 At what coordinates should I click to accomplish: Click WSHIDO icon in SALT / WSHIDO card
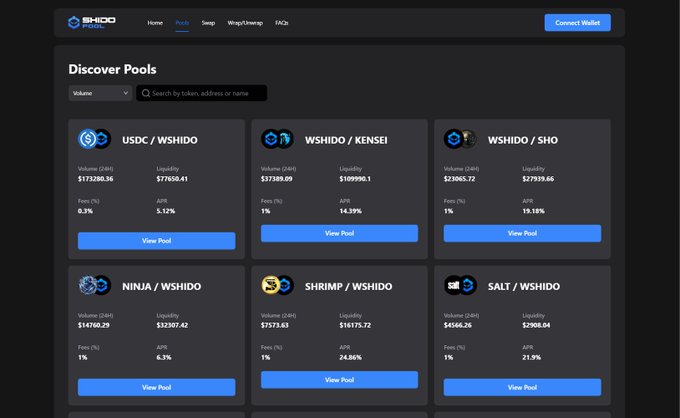[x=469, y=285]
